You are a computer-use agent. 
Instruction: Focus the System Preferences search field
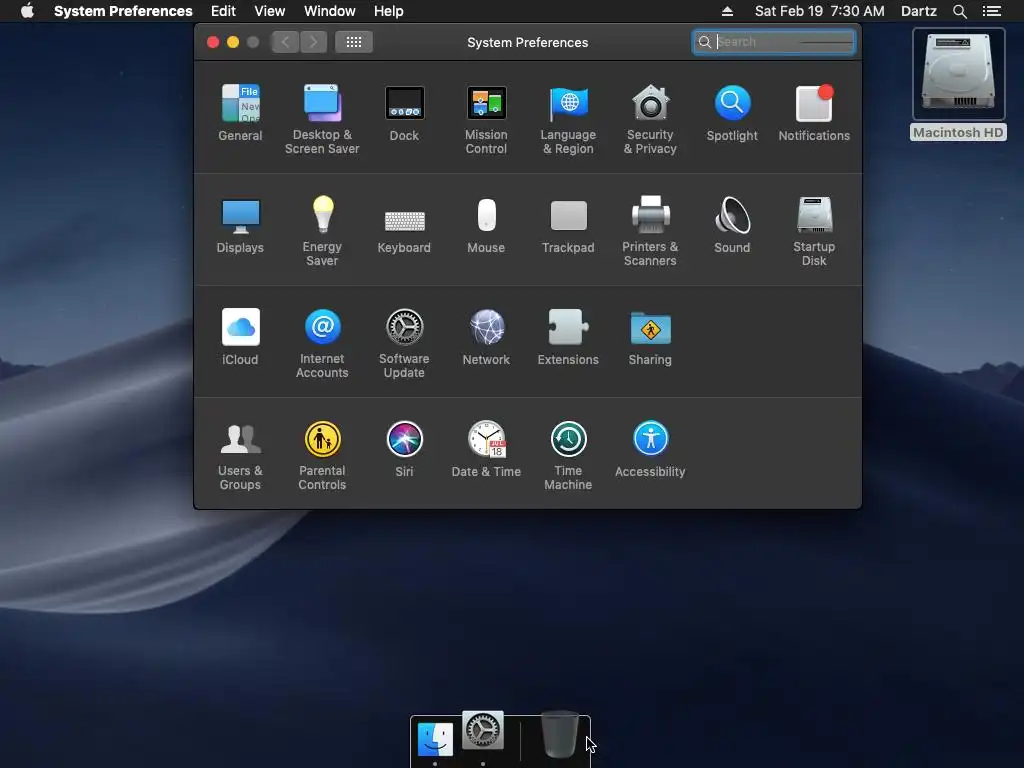click(x=774, y=42)
